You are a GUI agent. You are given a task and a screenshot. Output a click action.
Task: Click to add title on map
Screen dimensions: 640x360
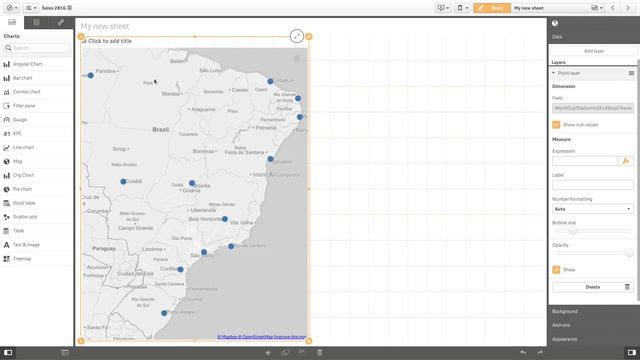(x=110, y=41)
